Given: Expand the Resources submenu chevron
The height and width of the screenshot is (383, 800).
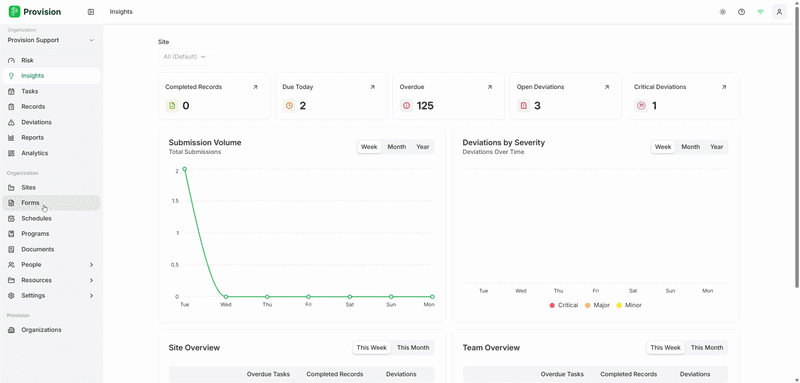Looking at the screenshot, I should 91,280.
